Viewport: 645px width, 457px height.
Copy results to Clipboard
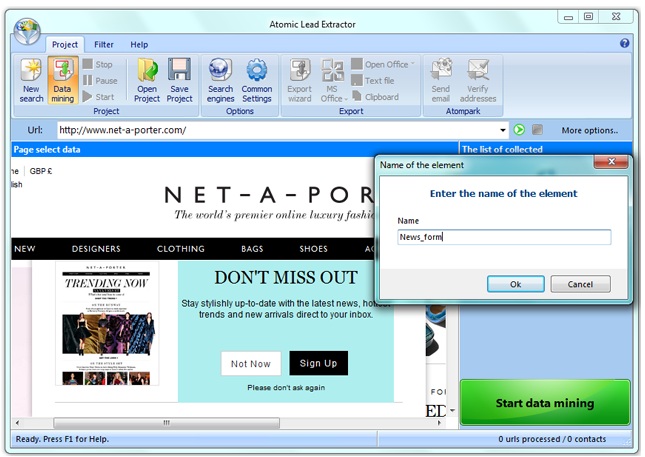[376, 97]
